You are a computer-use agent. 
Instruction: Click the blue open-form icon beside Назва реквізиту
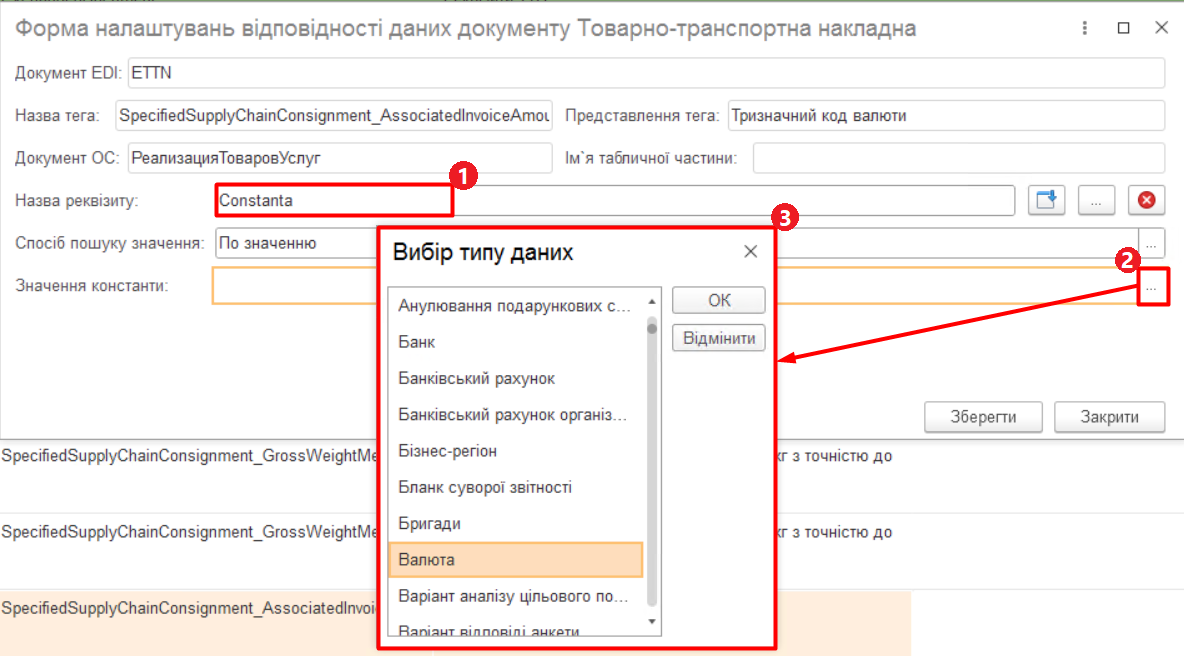point(1046,200)
